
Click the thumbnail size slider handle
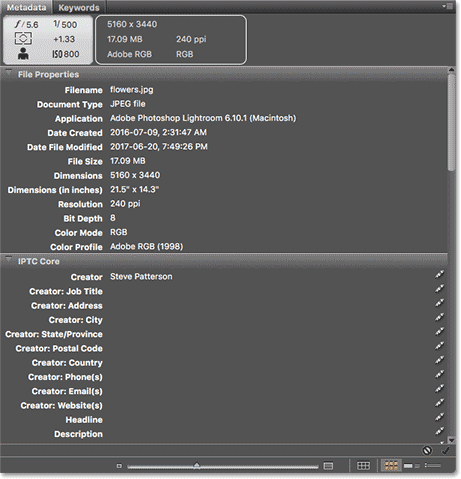pos(197,465)
